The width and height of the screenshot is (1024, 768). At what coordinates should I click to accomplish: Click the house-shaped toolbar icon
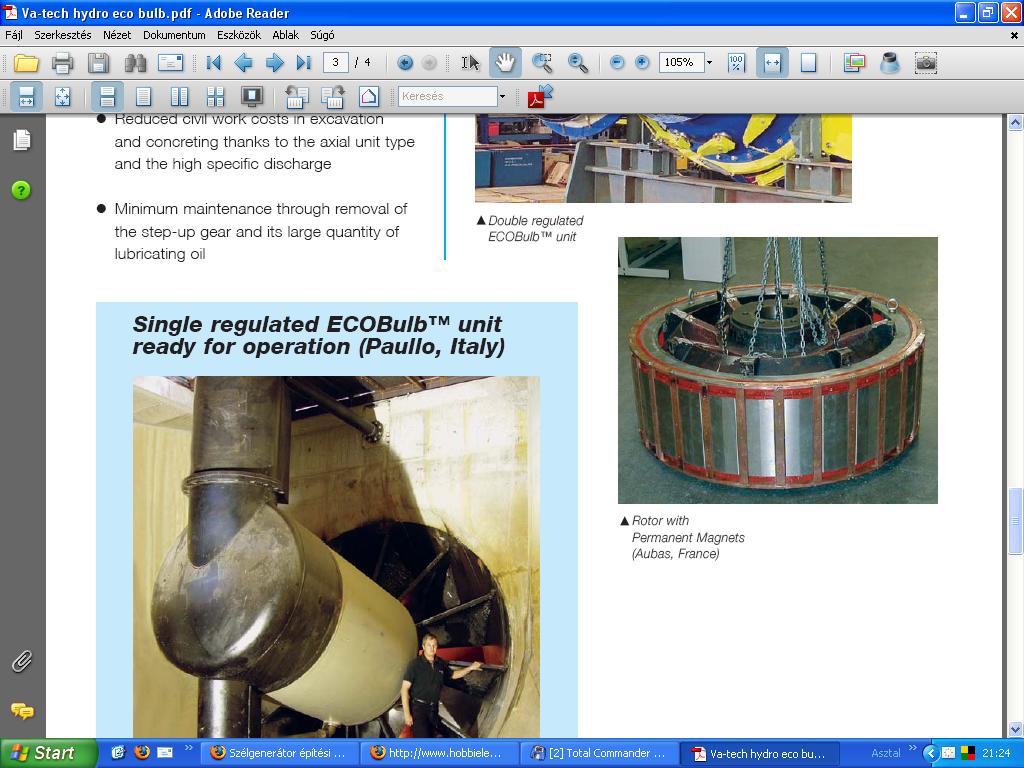[369, 97]
